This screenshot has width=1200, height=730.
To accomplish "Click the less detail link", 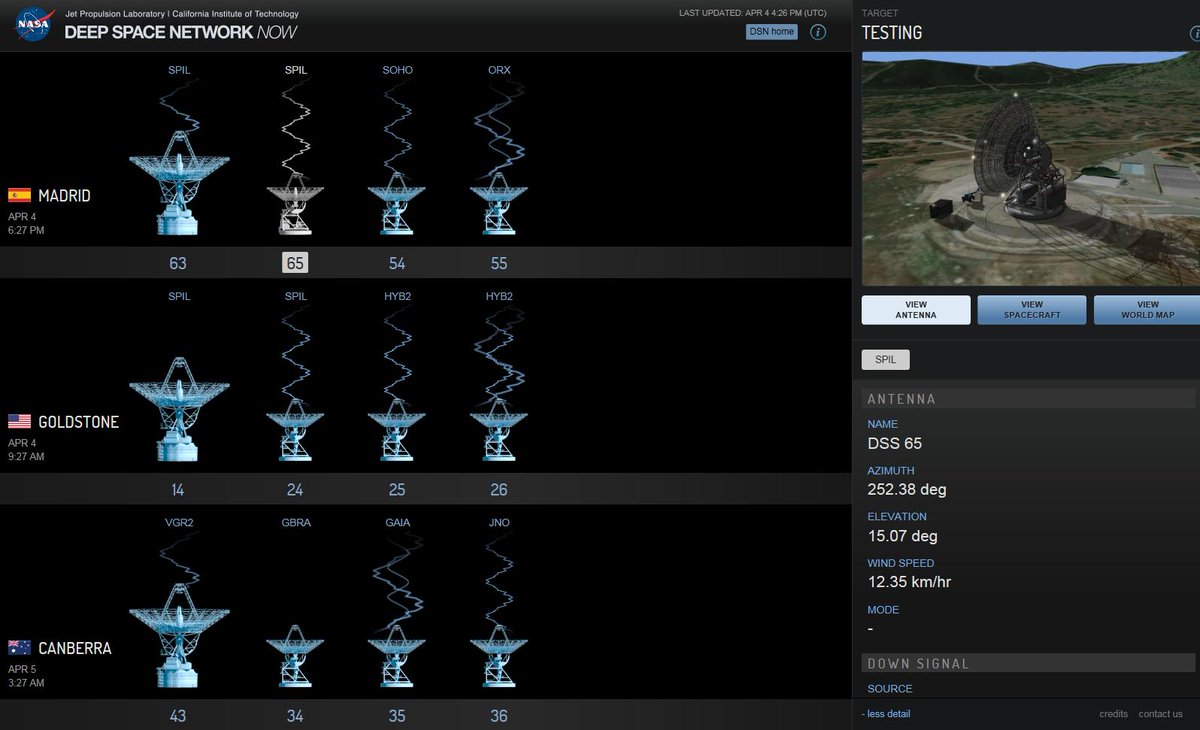I will click(x=886, y=714).
